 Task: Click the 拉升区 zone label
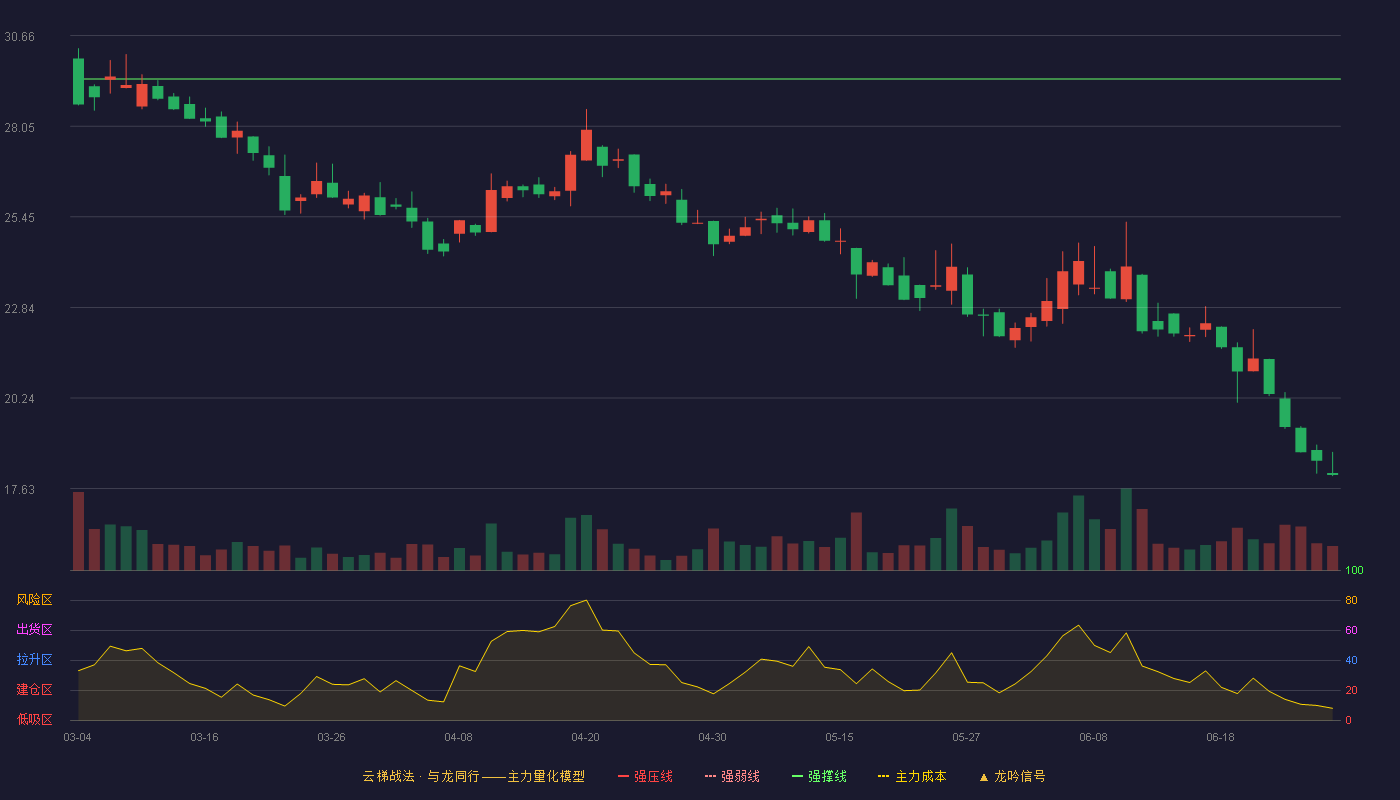(x=34, y=660)
